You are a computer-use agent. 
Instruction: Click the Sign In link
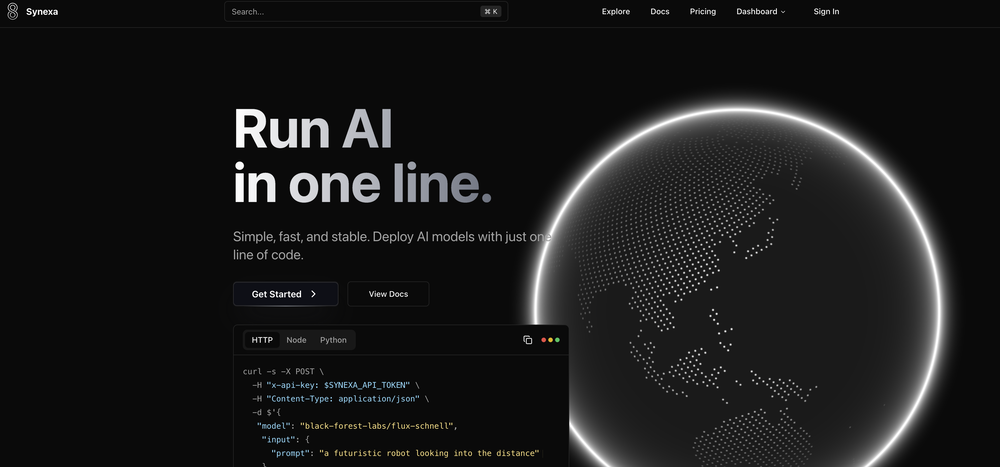pos(826,12)
